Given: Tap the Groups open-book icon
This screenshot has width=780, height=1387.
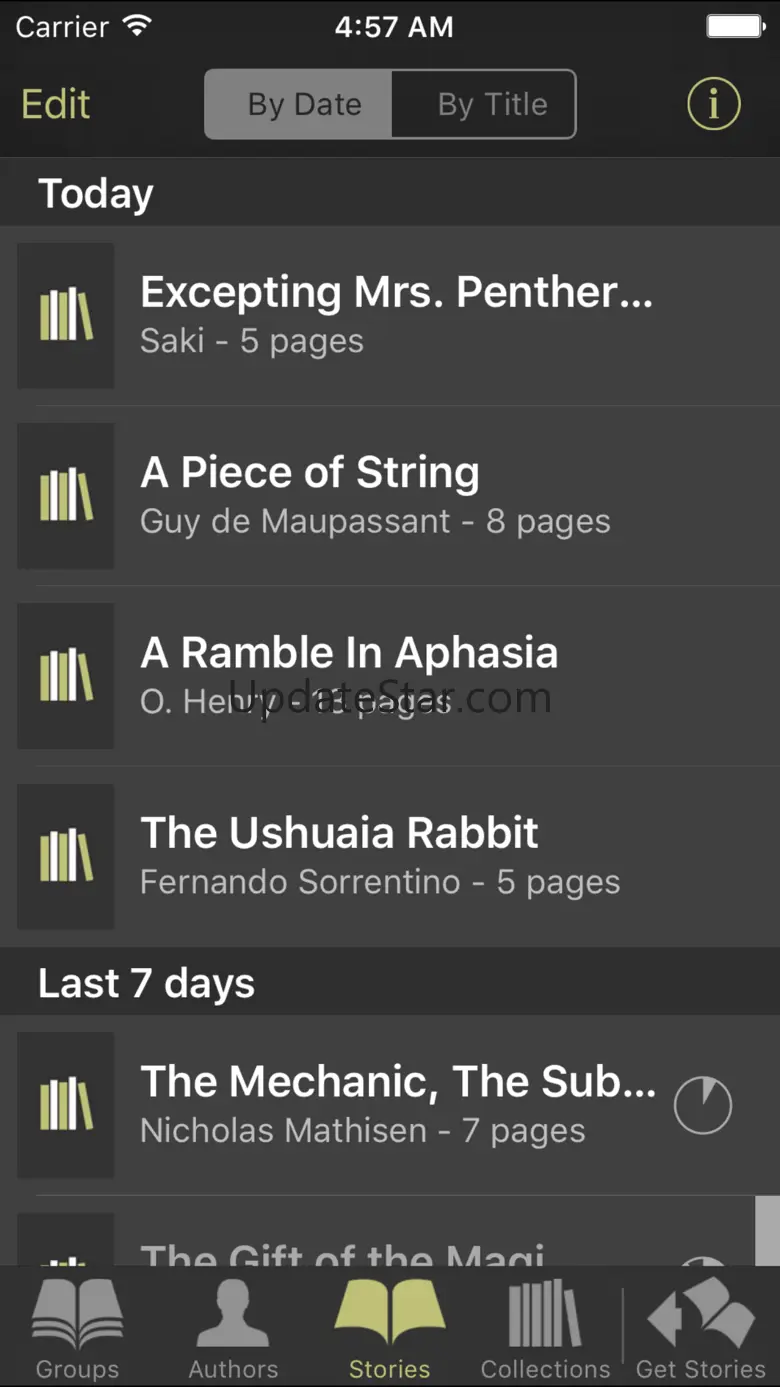Looking at the screenshot, I should [x=77, y=1315].
